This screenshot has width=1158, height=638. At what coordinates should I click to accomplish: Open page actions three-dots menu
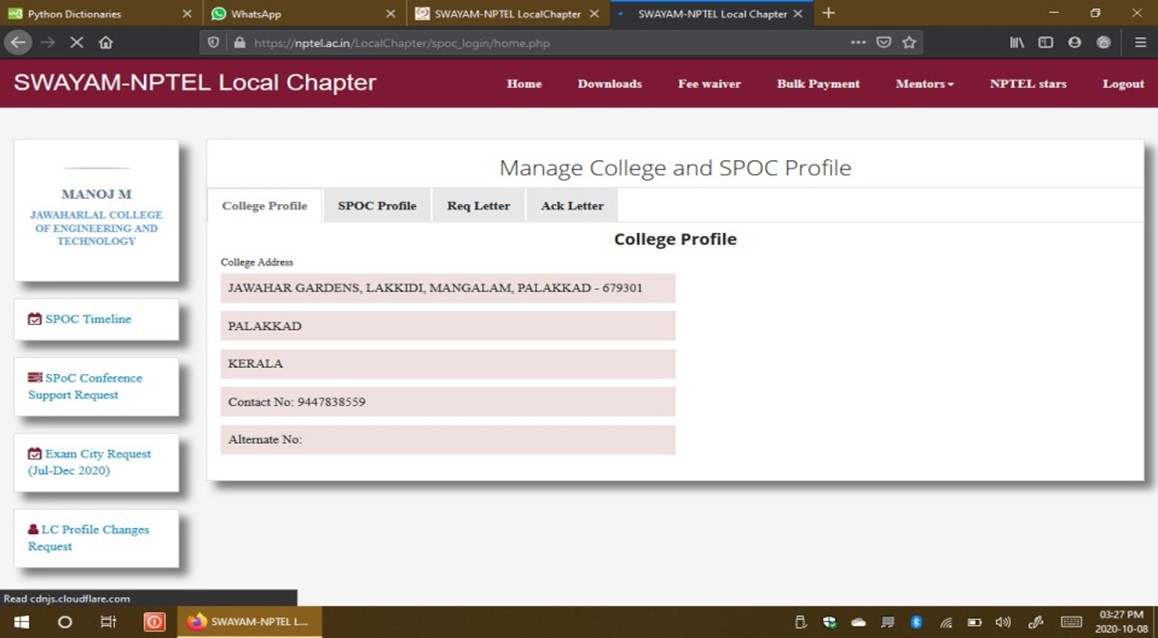pos(857,42)
